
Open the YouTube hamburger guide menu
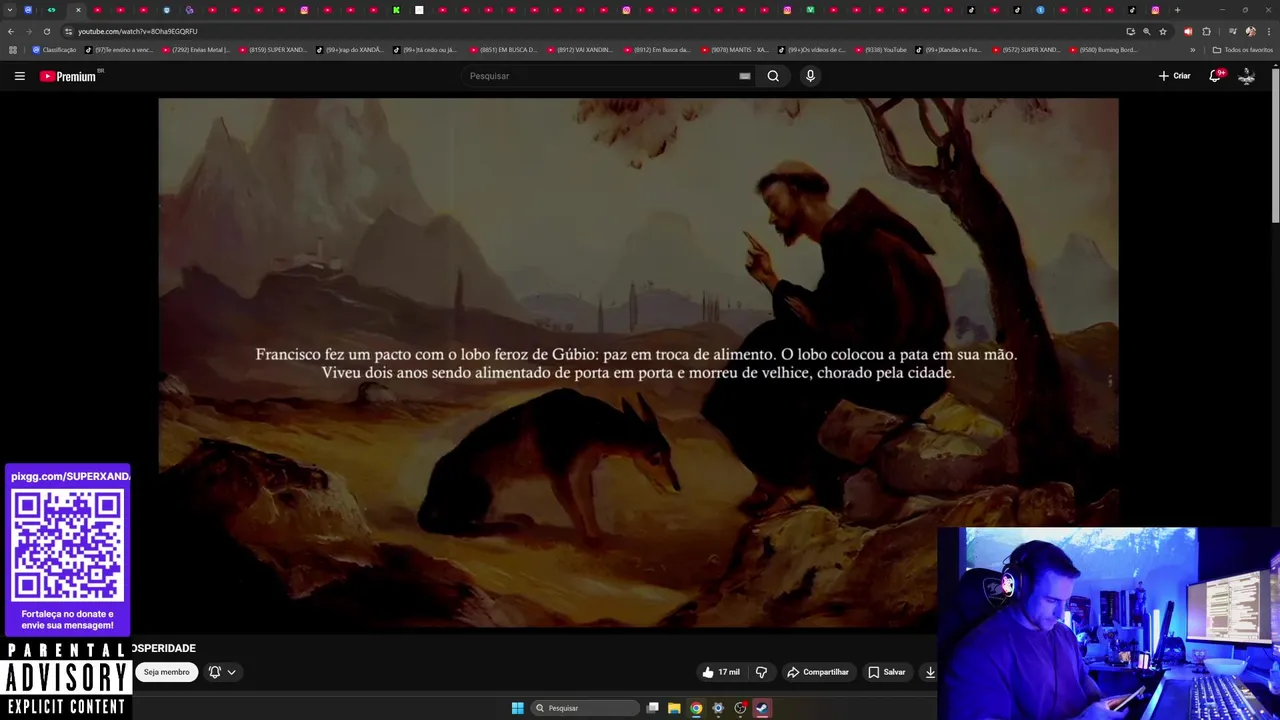point(19,76)
